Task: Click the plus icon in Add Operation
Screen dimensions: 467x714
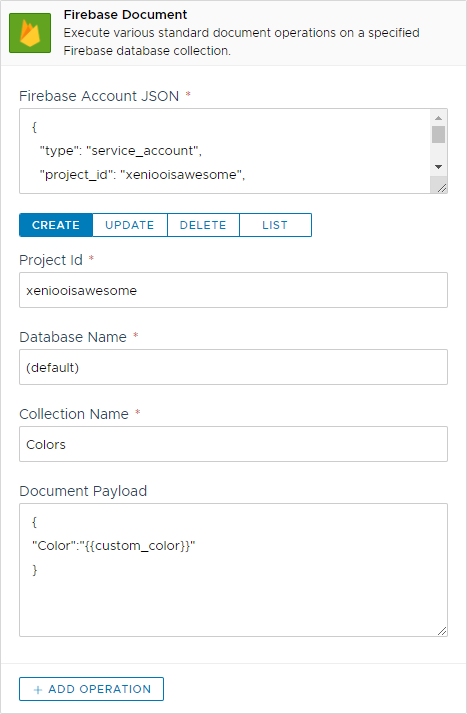Action: [x=38, y=690]
